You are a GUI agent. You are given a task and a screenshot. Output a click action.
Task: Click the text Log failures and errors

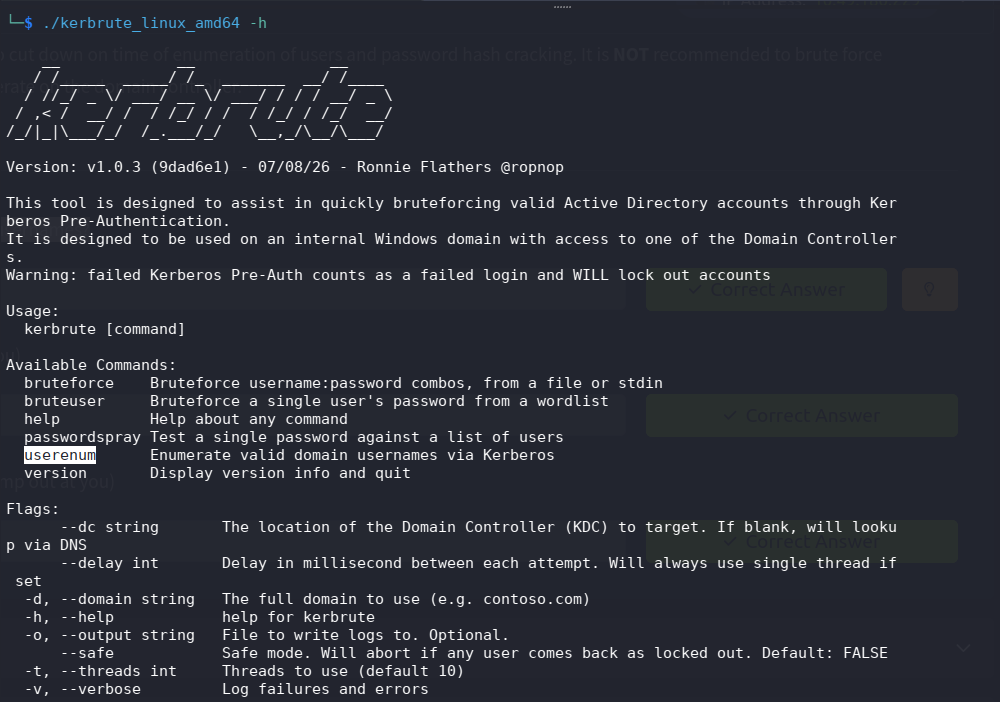(x=325, y=689)
